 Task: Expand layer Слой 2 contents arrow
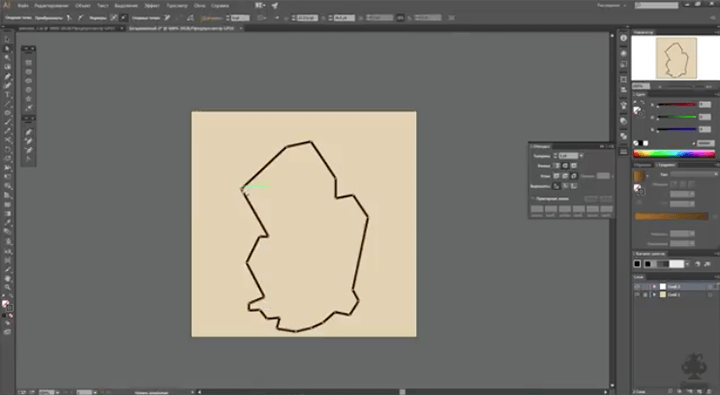click(655, 287)
